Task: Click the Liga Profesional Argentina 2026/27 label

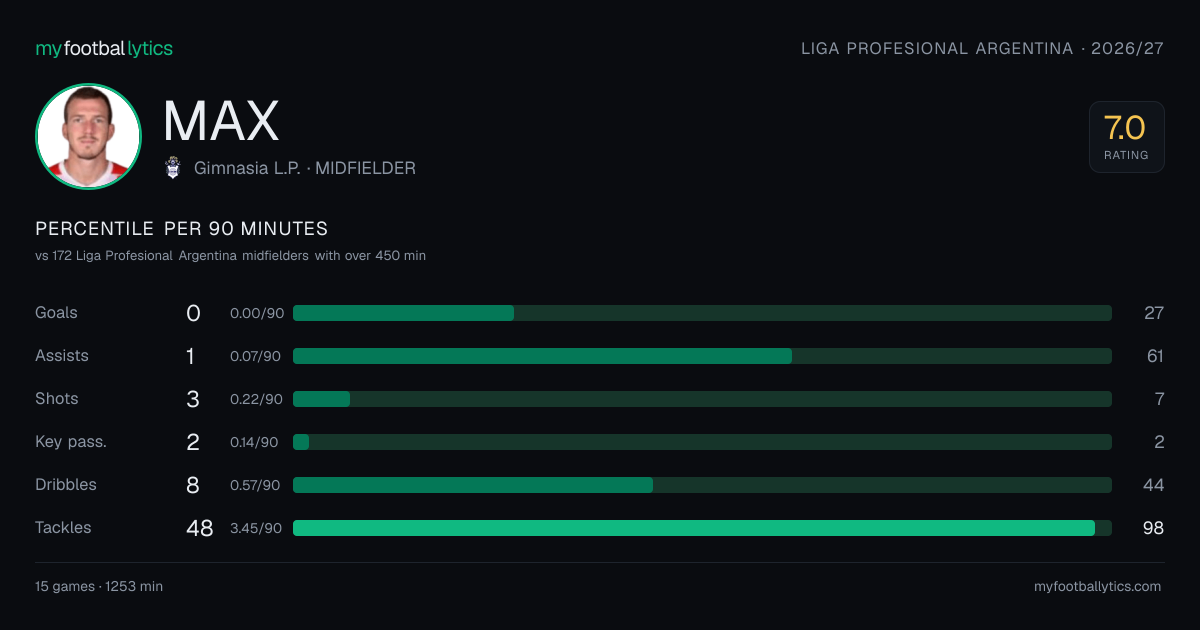Action: pyautogui.click(x=983, y=48)
